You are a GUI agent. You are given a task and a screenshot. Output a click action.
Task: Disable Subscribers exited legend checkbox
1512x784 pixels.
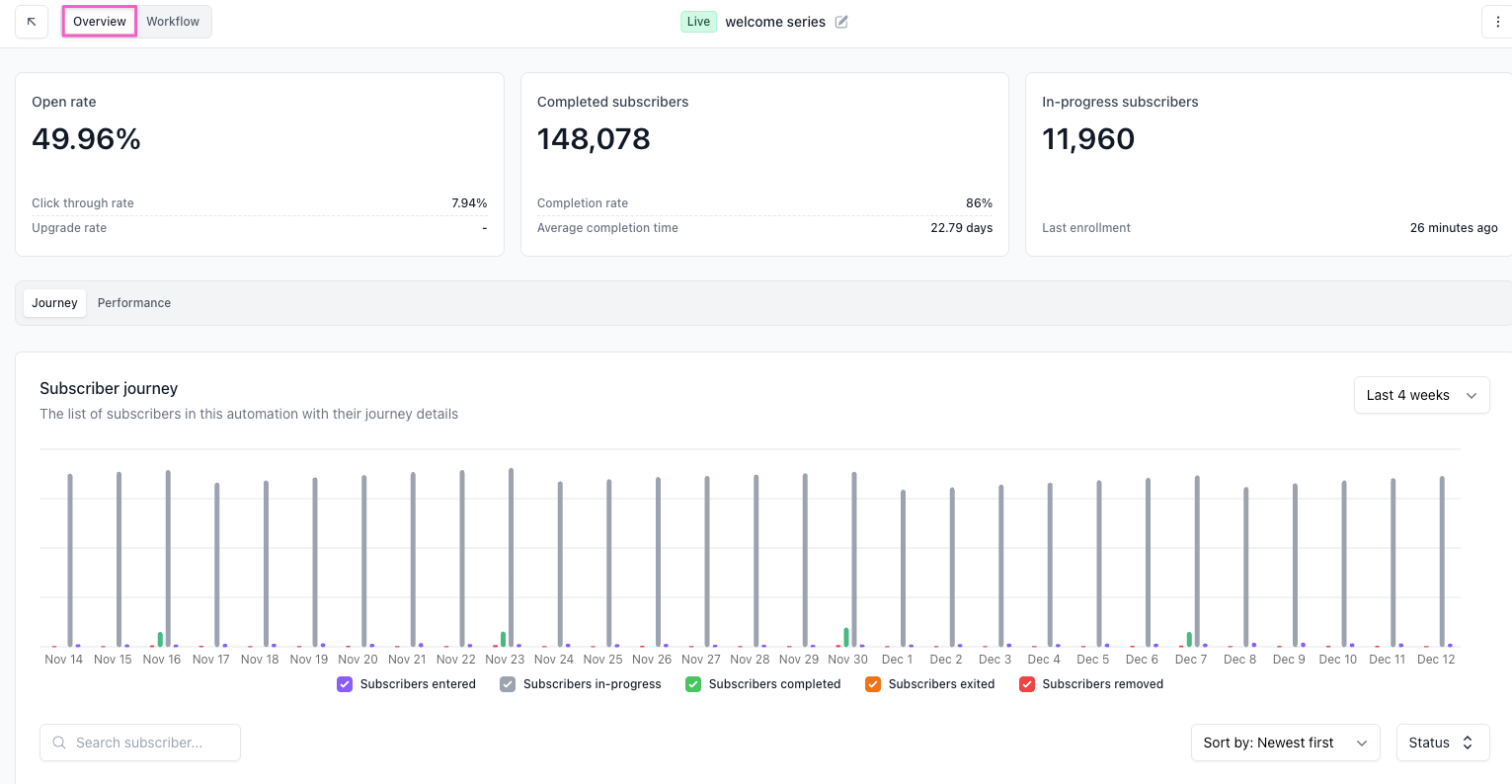click(873, 684)
